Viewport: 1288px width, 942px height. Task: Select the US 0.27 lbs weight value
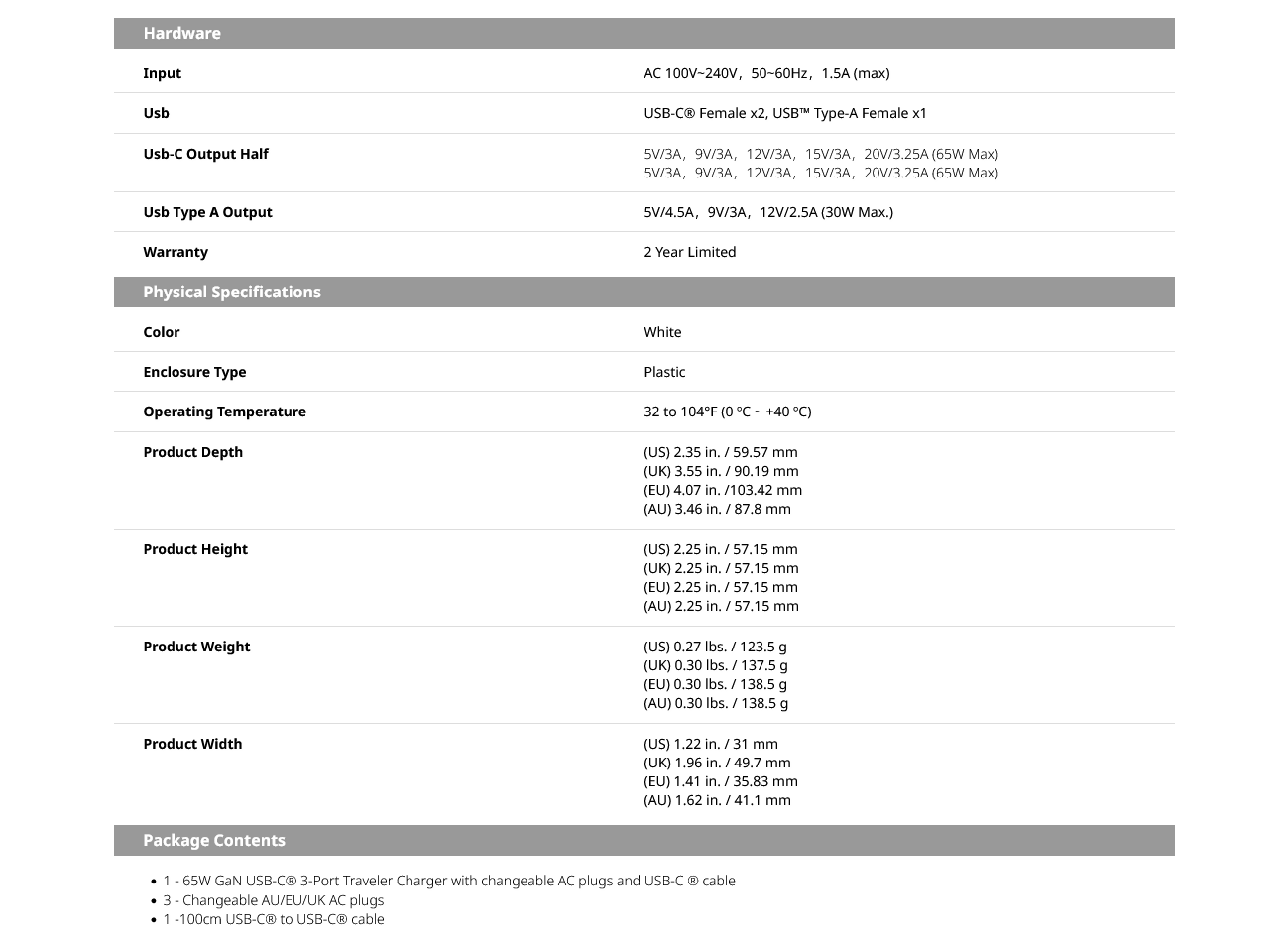715,647
